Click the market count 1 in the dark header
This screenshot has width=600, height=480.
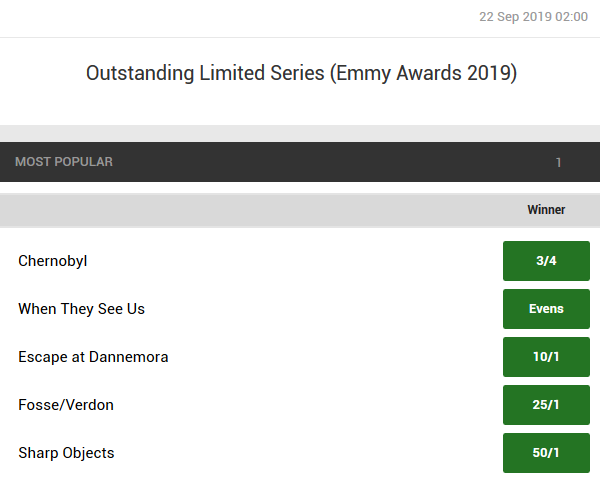coord(558,163)
